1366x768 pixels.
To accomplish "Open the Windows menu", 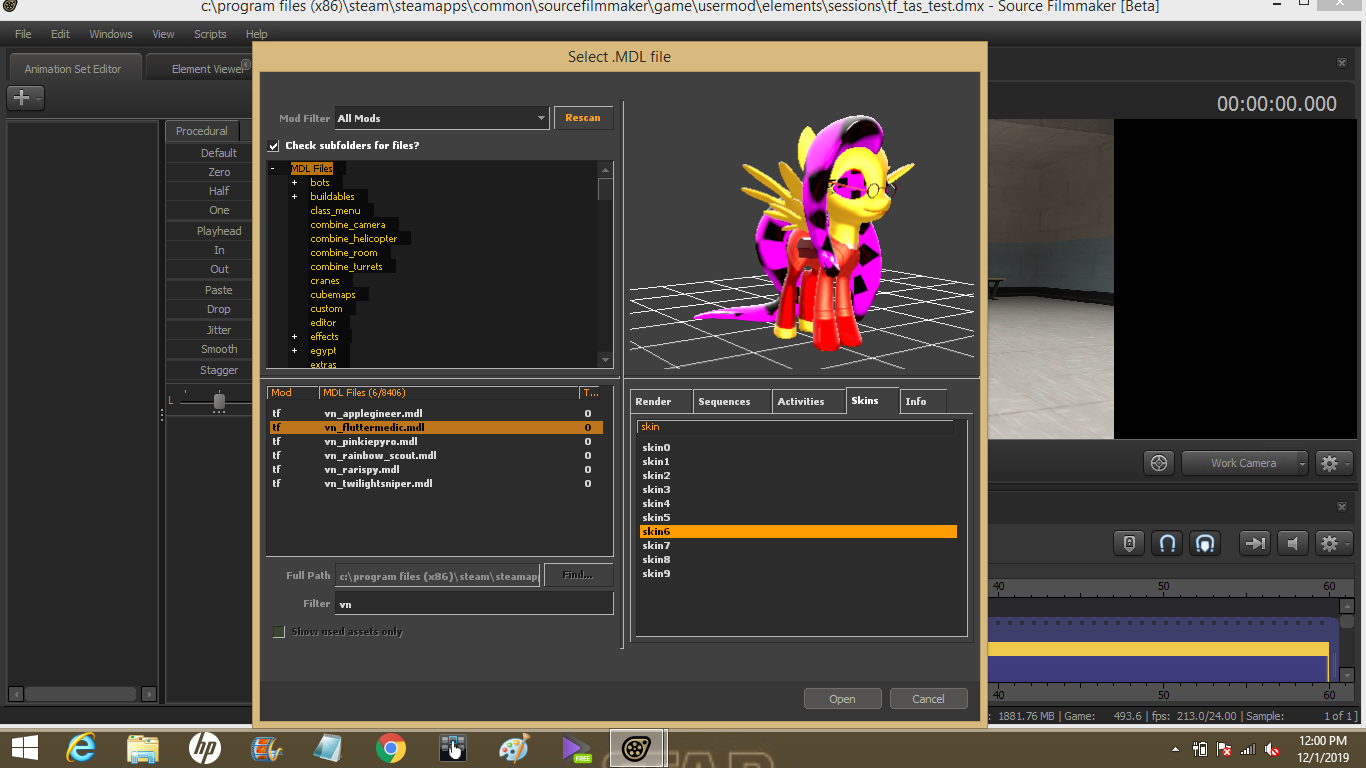I will [111, 34].
